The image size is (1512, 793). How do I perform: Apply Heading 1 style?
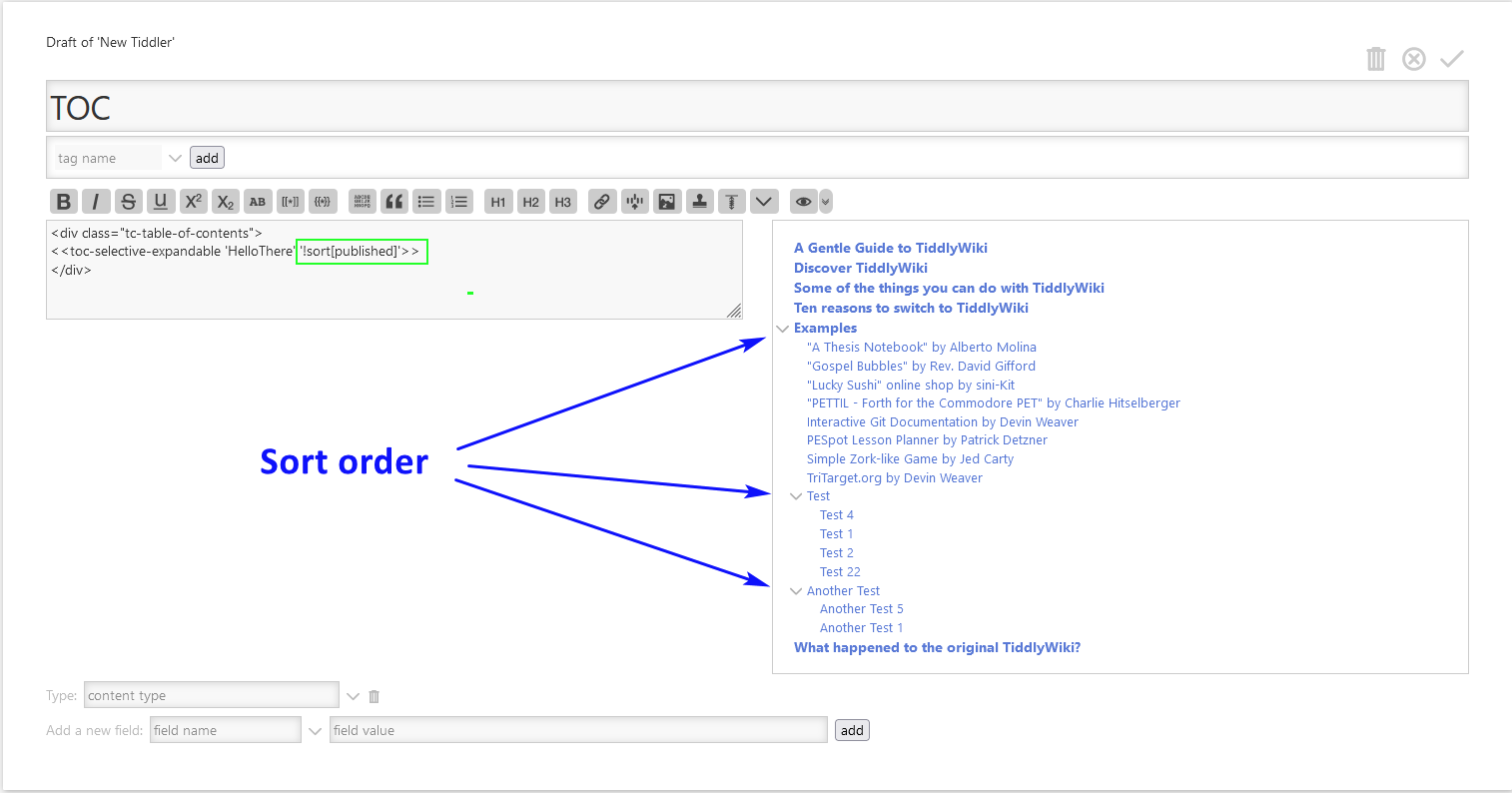click(x=498, y=202)
